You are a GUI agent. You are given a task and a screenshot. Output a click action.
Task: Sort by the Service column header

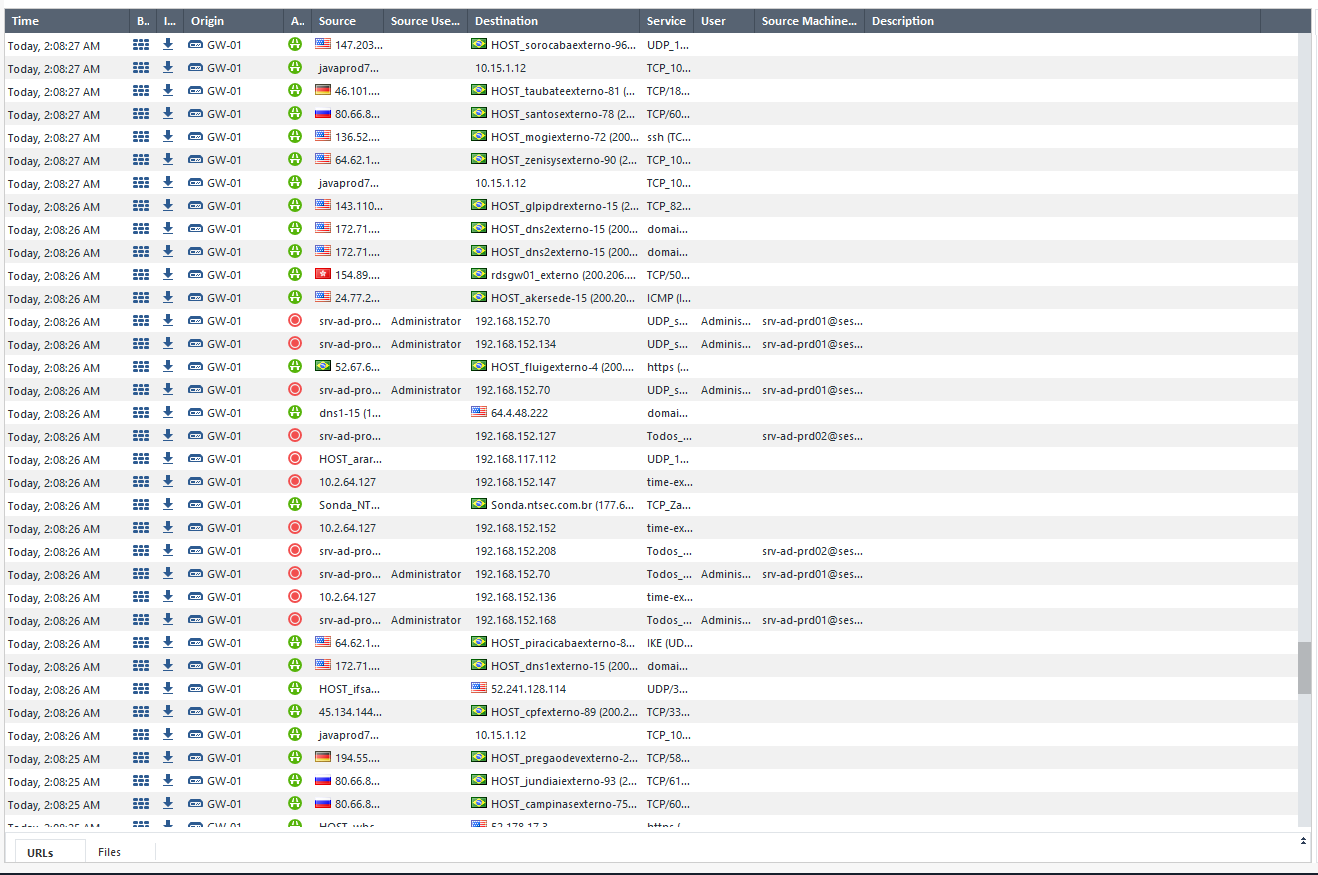point(665,20)
